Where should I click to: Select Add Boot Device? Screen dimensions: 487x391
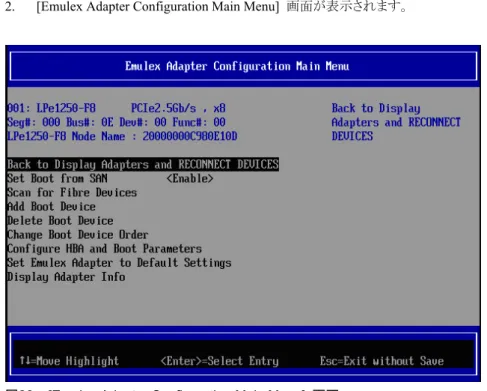click(x=51, y=207)
